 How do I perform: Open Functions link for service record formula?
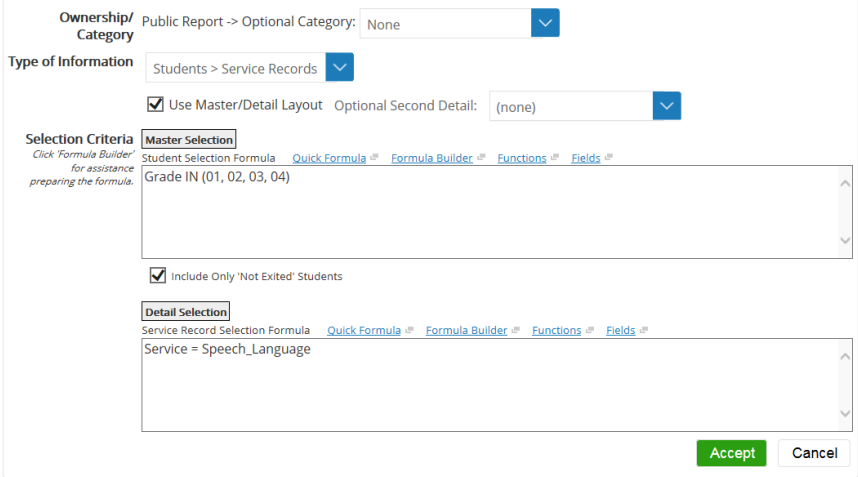click(557, 330)
